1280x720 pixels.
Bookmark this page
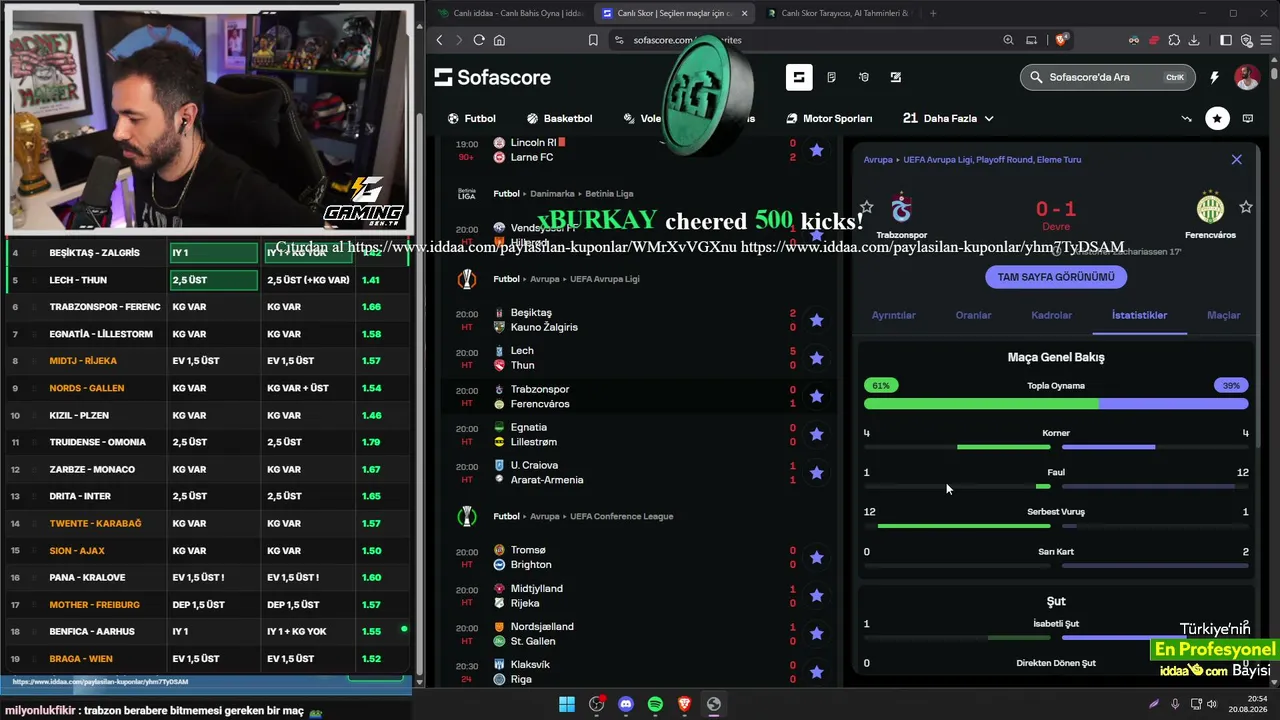[593, 40]
